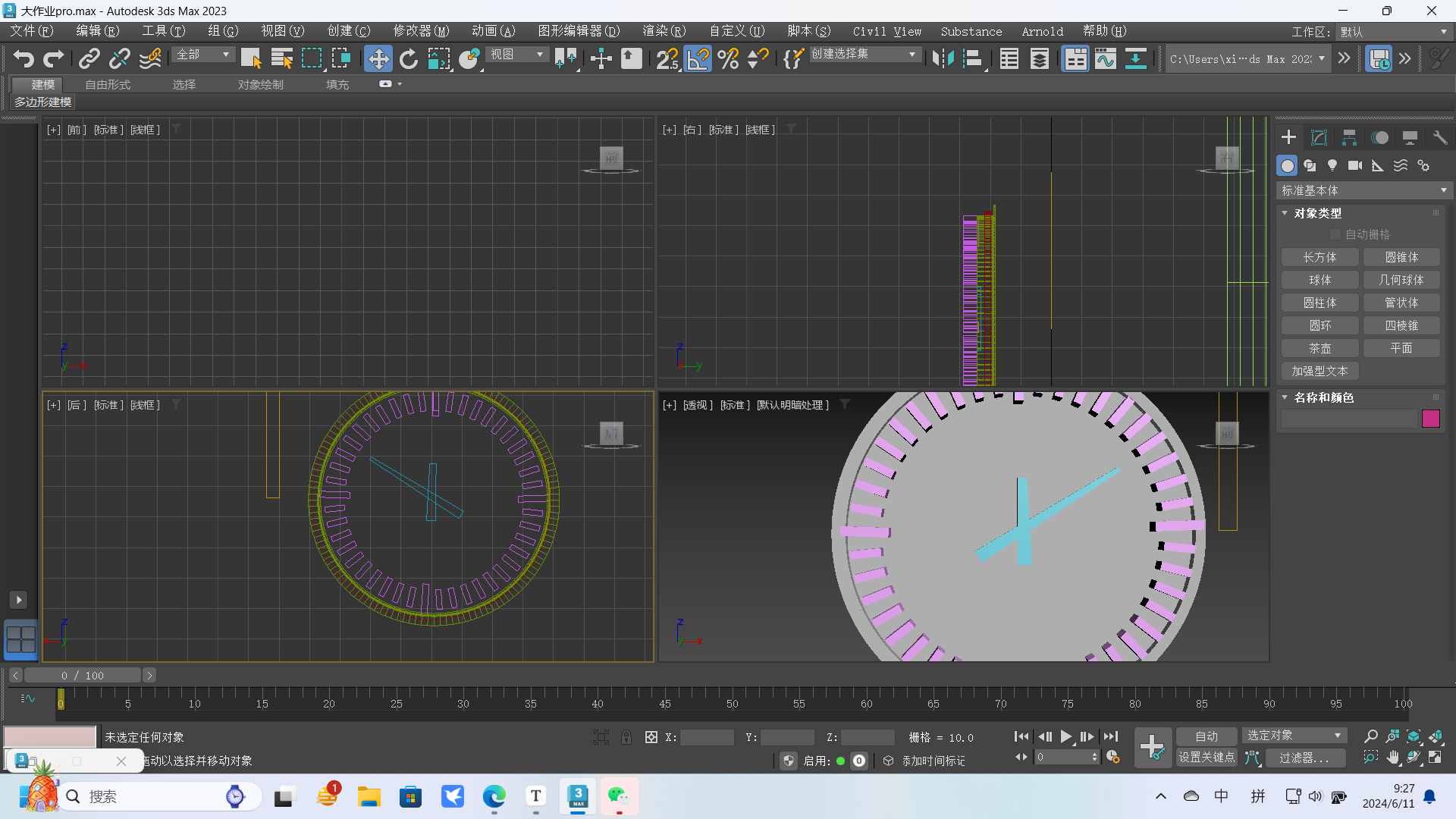Viewport: 1456px width, 819px height.
Task: Select the Helpers category icon
Action: (1378, 165)
